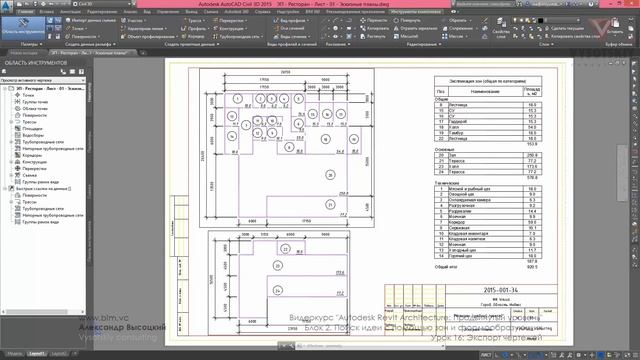Open the Points (Точки) ribbon dropdown
640x360 pixels.
pyautogui.click(x=77, y=29)
